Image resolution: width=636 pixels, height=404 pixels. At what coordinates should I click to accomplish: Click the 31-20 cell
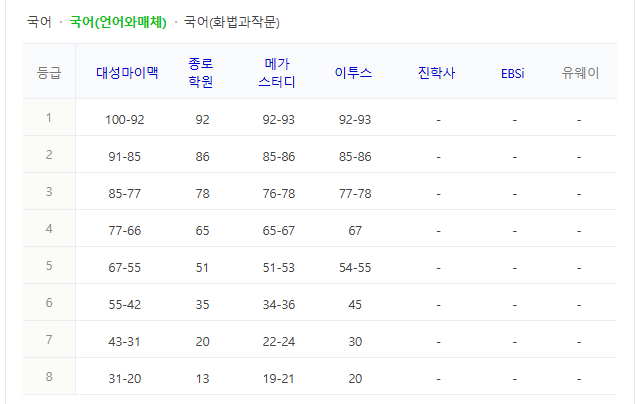pyautogui.click(x=125, y=378)
